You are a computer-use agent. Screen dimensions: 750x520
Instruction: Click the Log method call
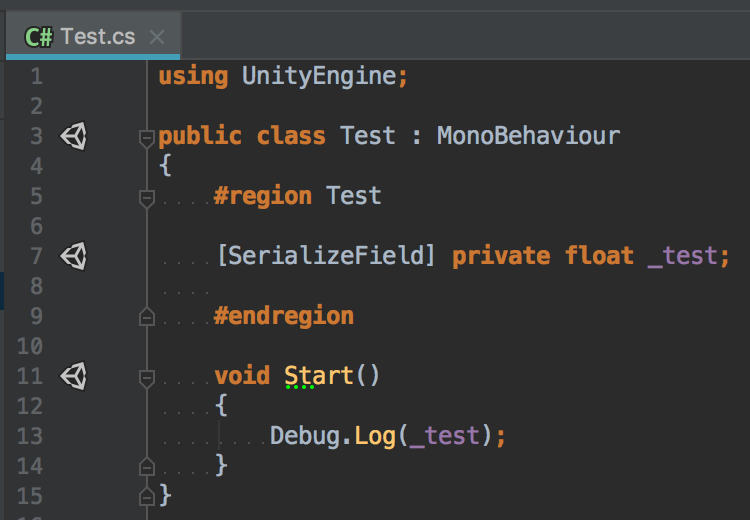375,436
